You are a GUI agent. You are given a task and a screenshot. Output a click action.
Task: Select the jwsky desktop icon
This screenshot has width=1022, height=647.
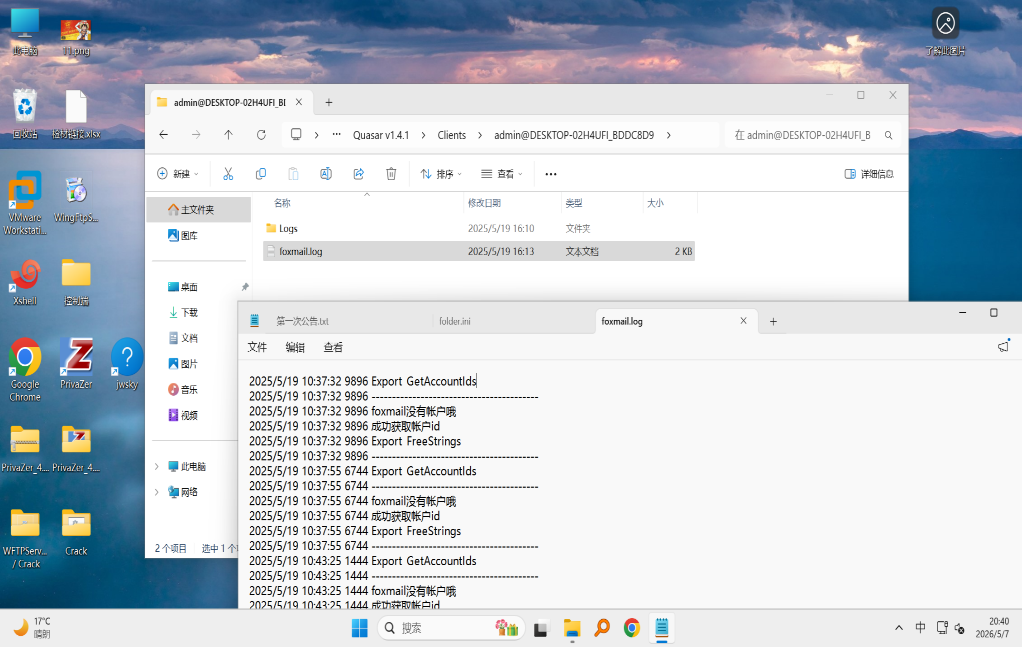click(127, 364)
